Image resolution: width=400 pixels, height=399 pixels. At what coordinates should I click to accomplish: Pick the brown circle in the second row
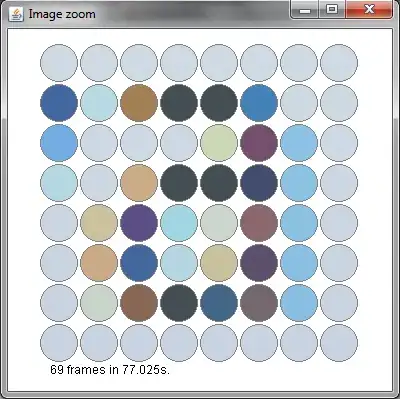click(139, 103)
